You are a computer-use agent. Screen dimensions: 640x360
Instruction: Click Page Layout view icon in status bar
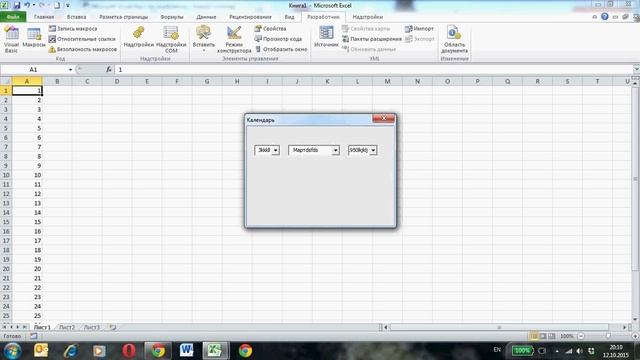point(543,336)
